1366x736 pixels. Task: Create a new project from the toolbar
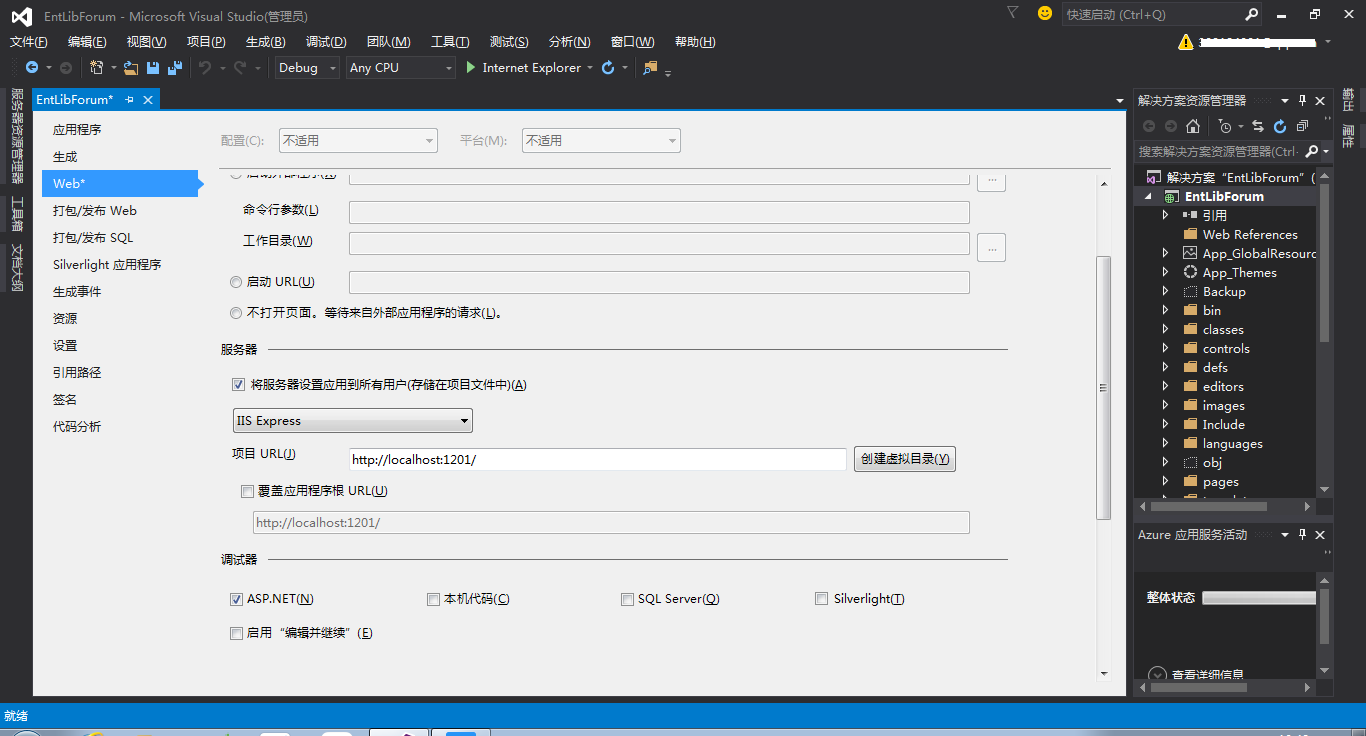tap(96, 67)
